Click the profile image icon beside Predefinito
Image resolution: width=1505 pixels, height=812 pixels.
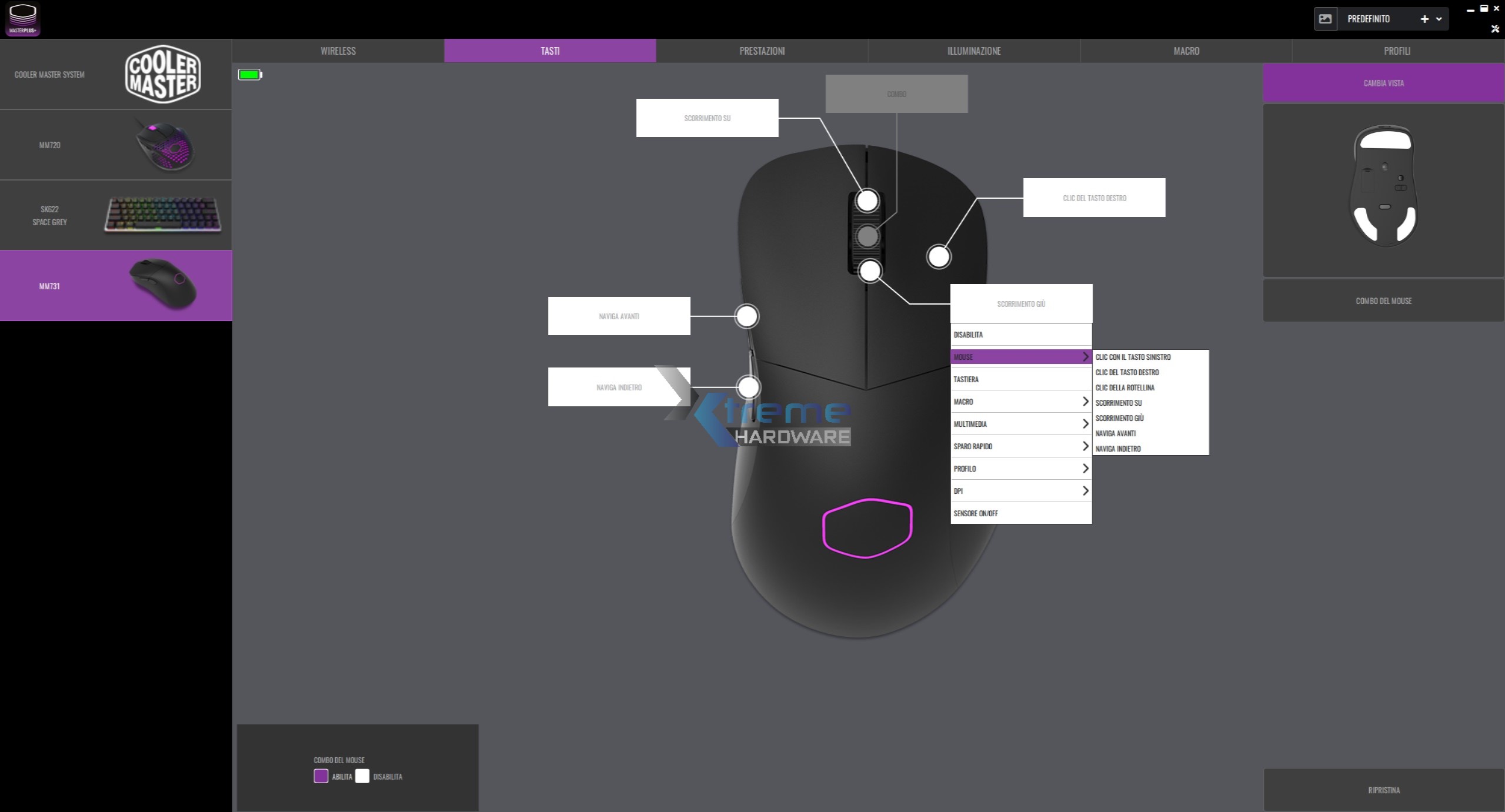(x=1325, y=19)
